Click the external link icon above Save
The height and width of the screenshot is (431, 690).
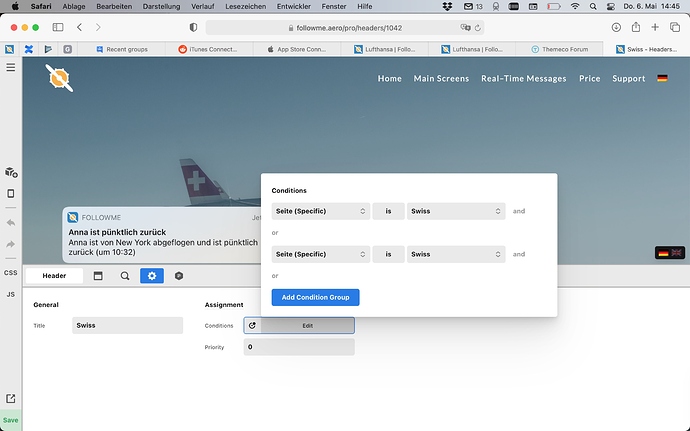coord(11,399)
